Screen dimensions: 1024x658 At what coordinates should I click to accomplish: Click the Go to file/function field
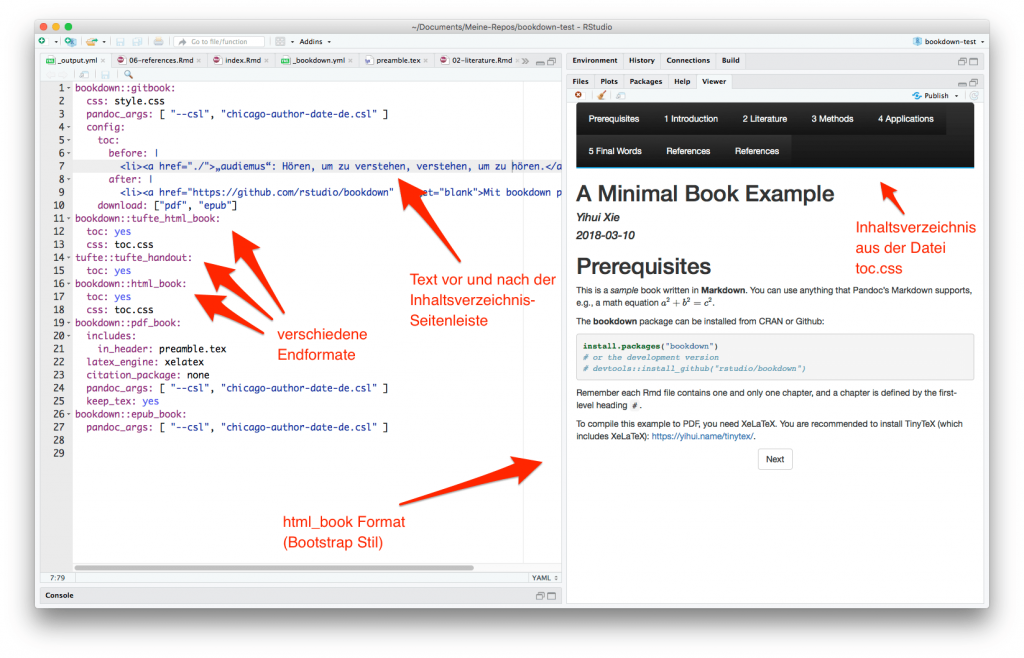coord(219,42)
